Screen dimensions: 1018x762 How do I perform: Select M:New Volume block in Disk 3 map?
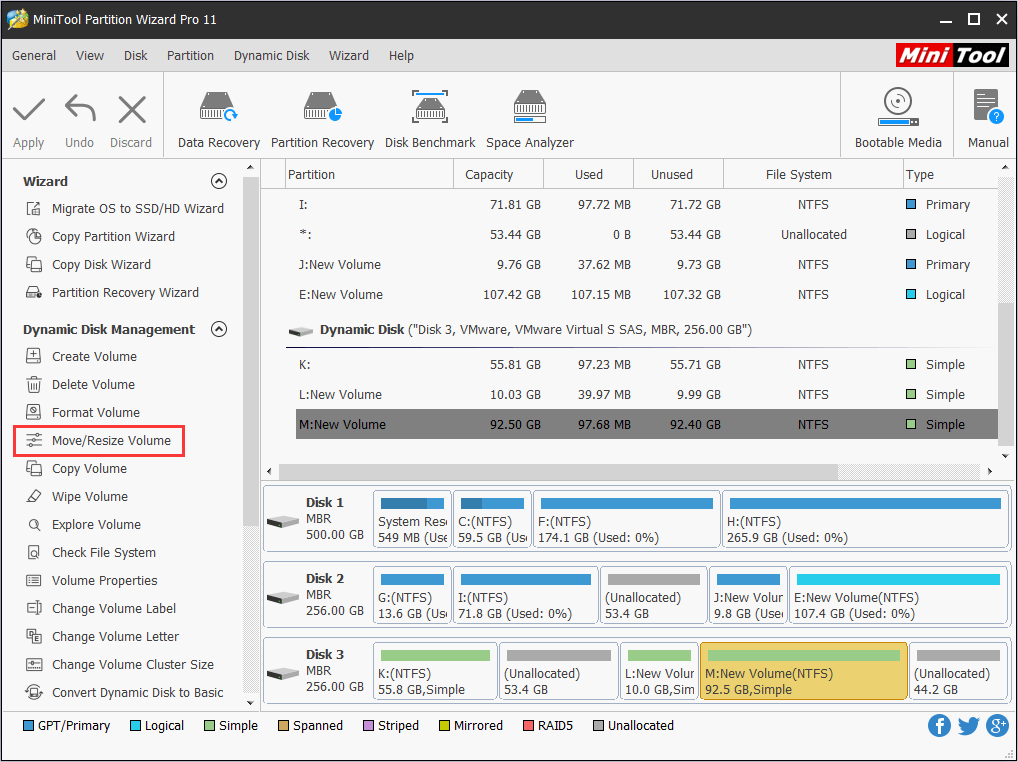[803, 671]
